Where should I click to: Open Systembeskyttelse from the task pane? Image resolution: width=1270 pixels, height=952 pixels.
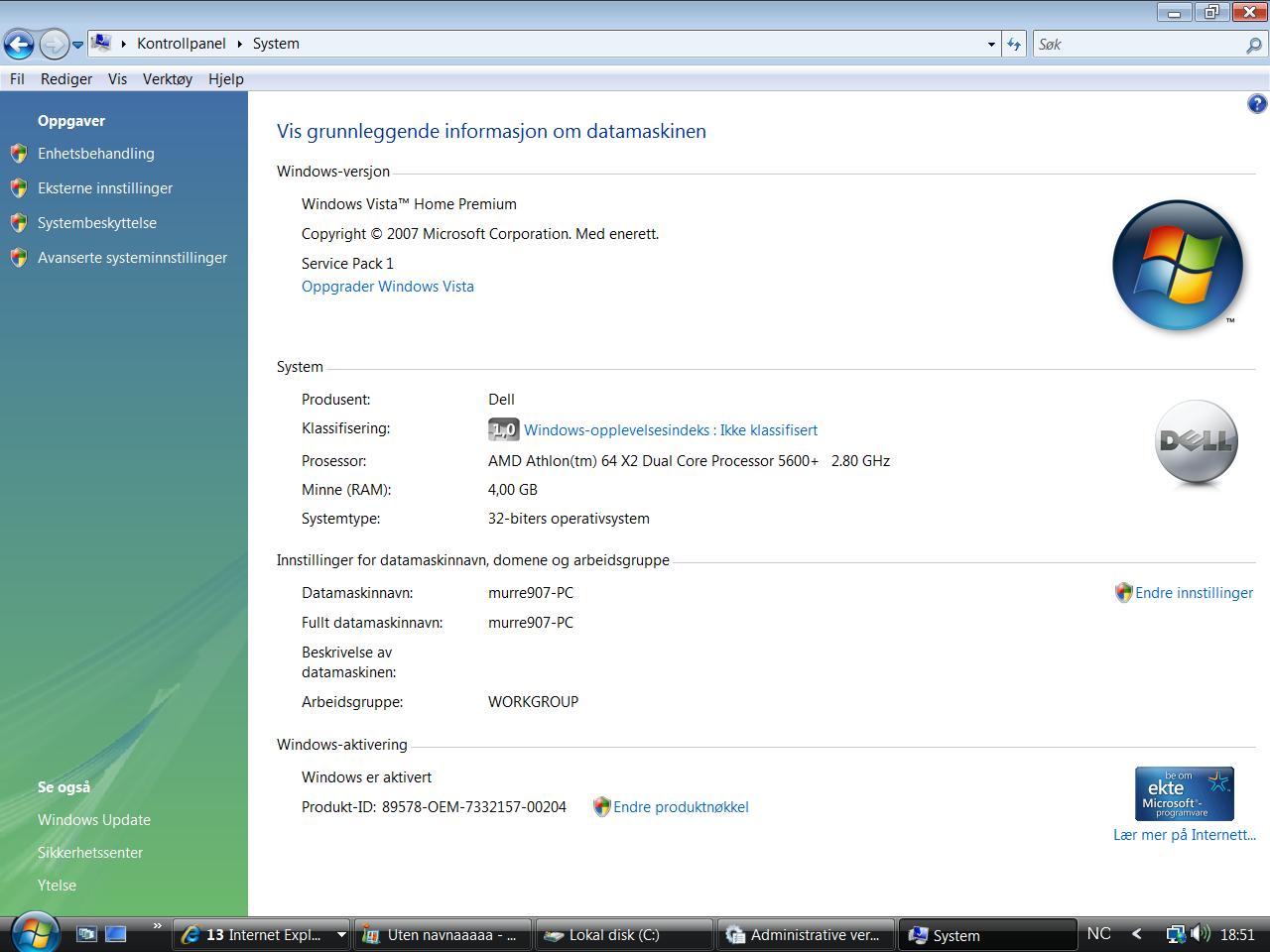[x=97, y=223]
